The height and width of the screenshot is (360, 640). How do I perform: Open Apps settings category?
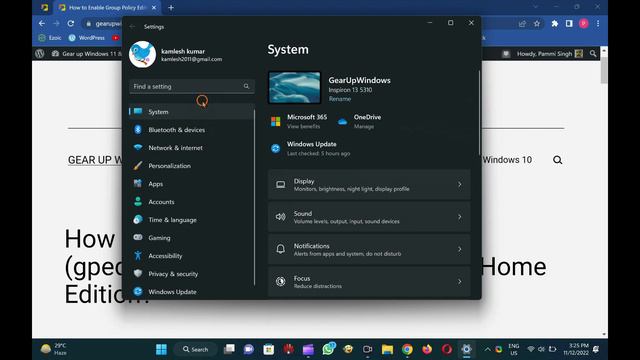coord(191,184)
